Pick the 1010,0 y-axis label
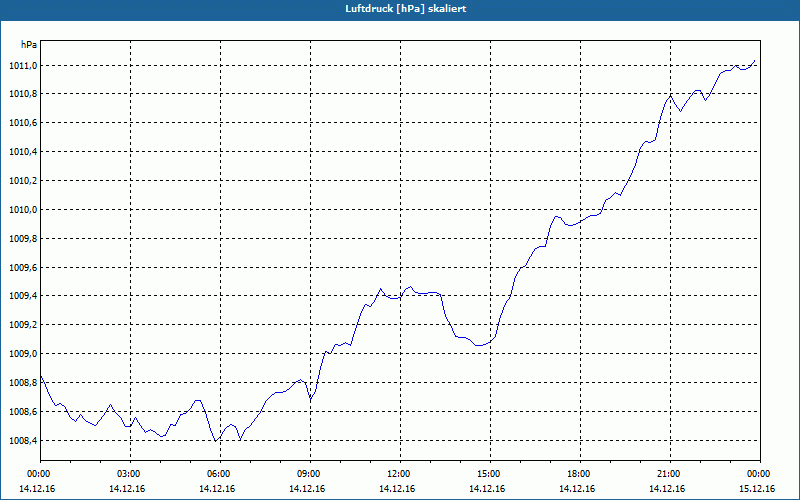The height and width of the screenshot is (500, 800). (22, 210)
